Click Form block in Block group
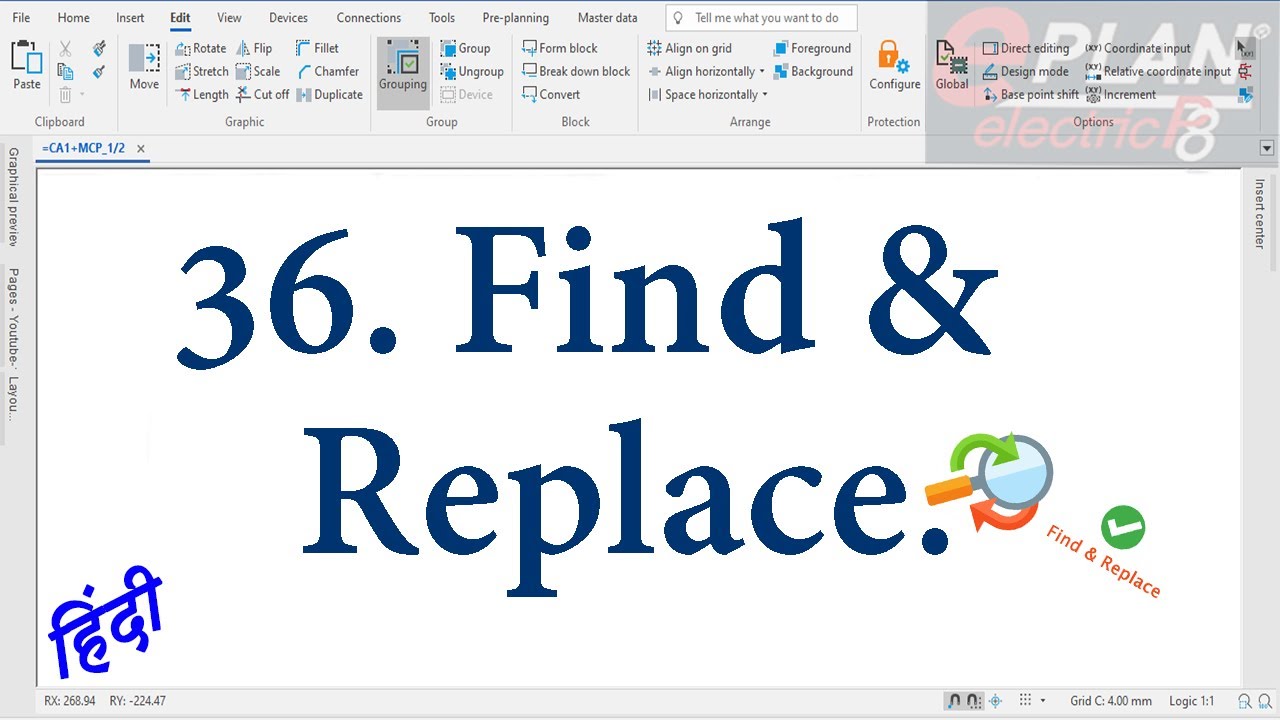1280x720 pixels. [560, 48]
